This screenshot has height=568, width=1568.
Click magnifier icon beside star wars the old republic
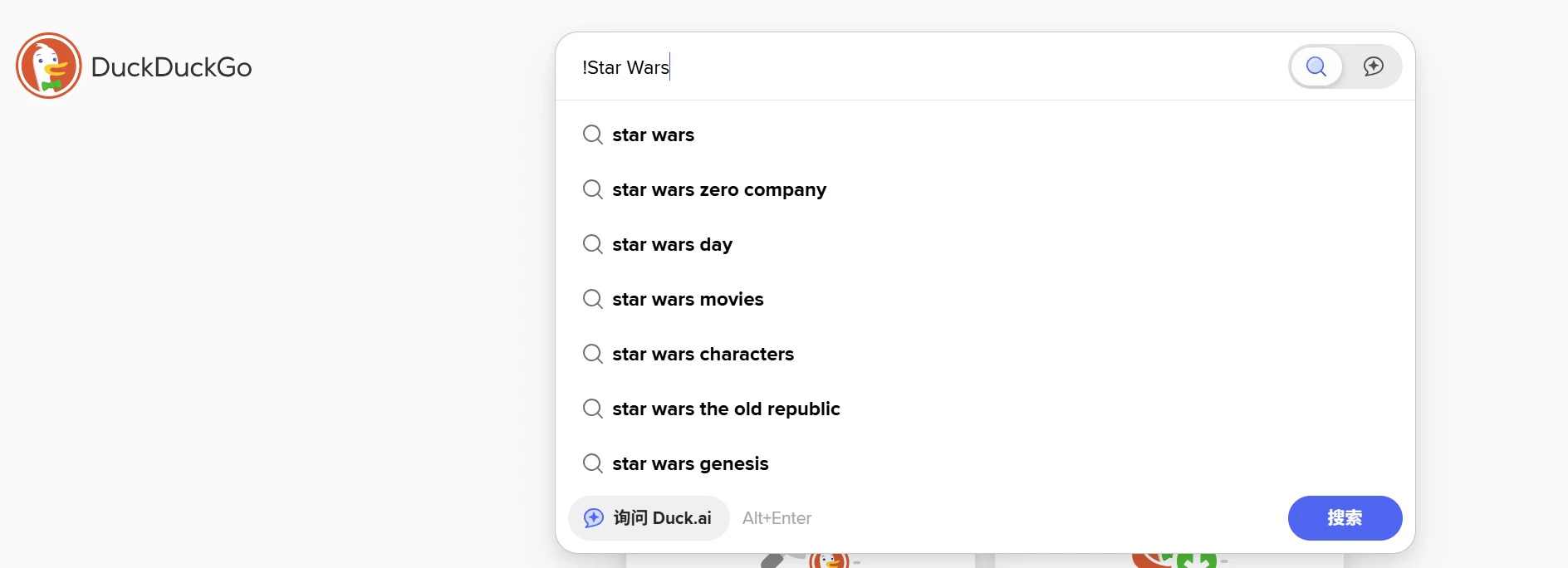click(x=593, y=409)
